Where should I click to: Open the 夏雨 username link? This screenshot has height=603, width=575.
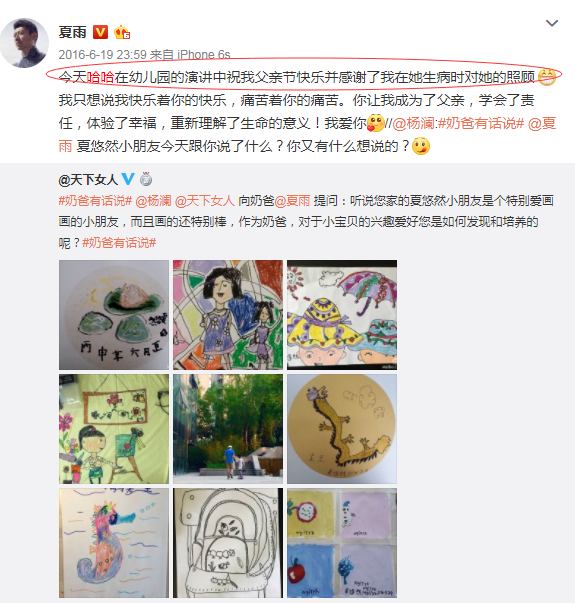pyautogui.click(x=73, y=32)
